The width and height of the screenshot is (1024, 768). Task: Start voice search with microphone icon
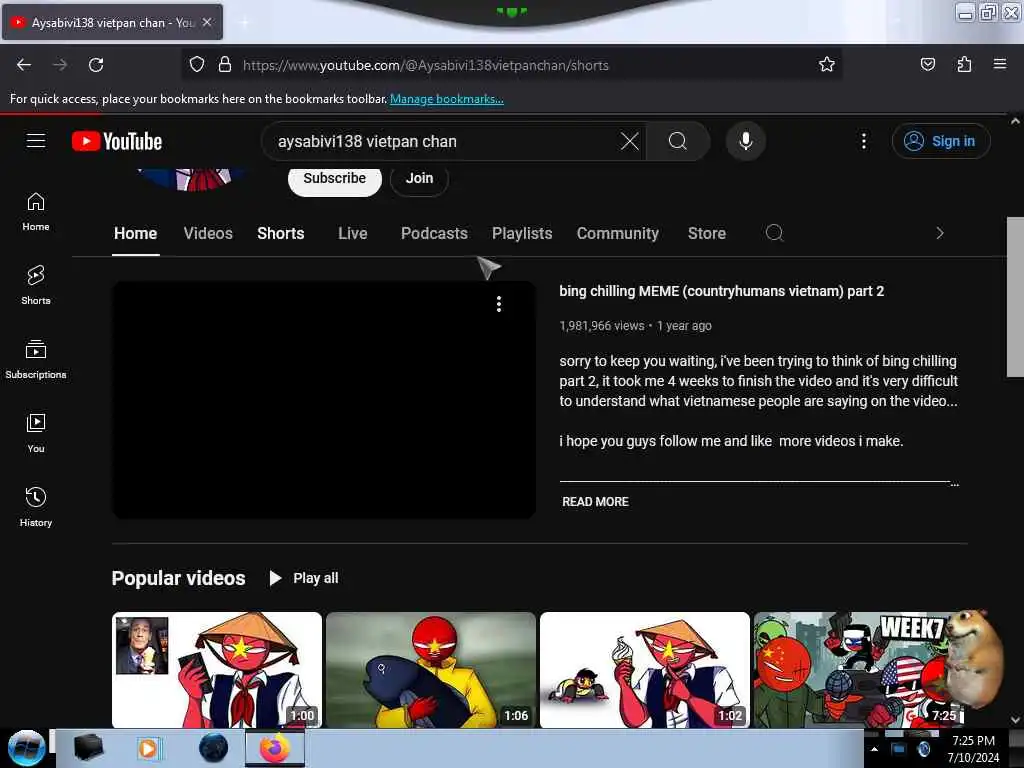pyautogui.click(x=745, y=141)
